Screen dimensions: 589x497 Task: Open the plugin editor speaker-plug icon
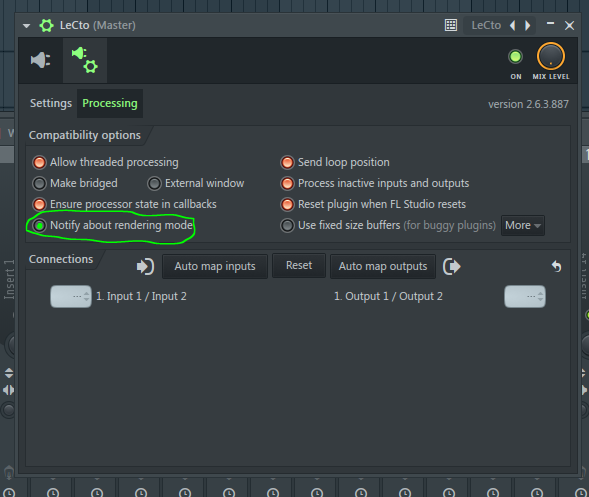pos(41,60)
